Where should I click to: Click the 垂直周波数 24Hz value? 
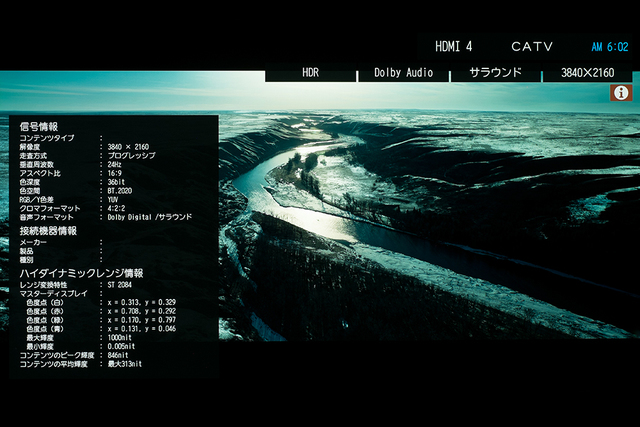point(116,164)
